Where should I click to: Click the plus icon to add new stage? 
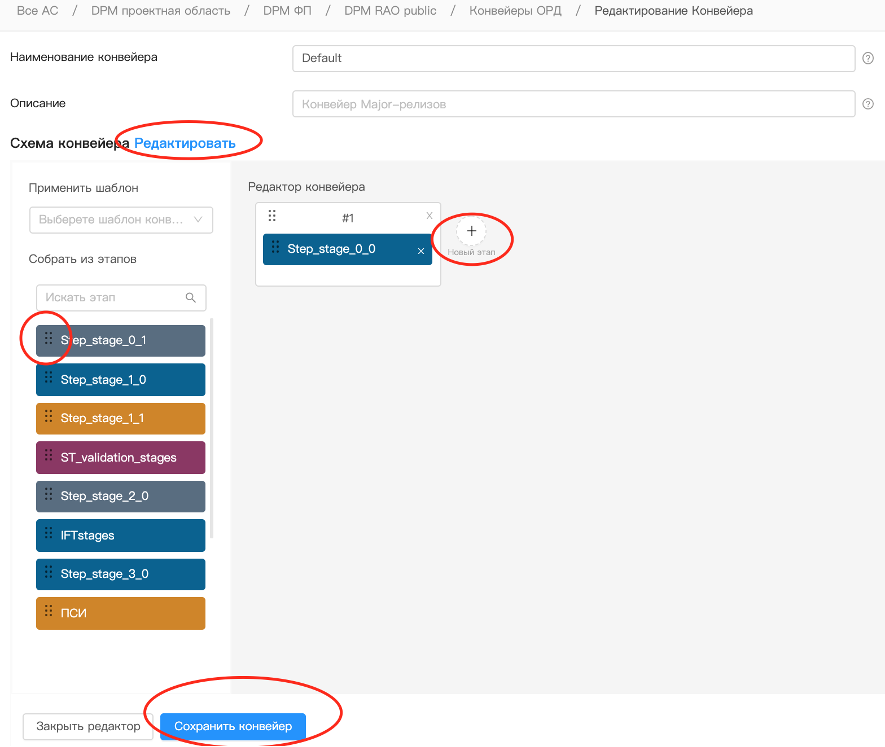472,231
